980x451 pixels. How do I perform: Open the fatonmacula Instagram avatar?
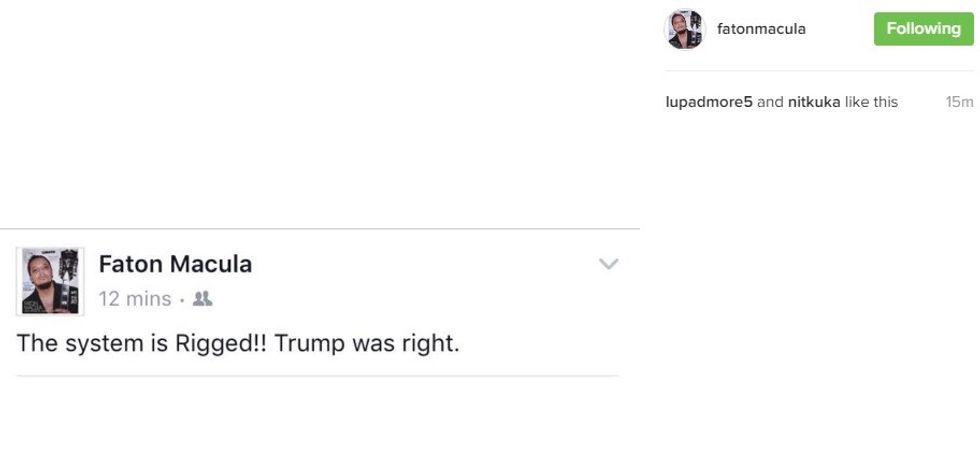click(685, 29)
